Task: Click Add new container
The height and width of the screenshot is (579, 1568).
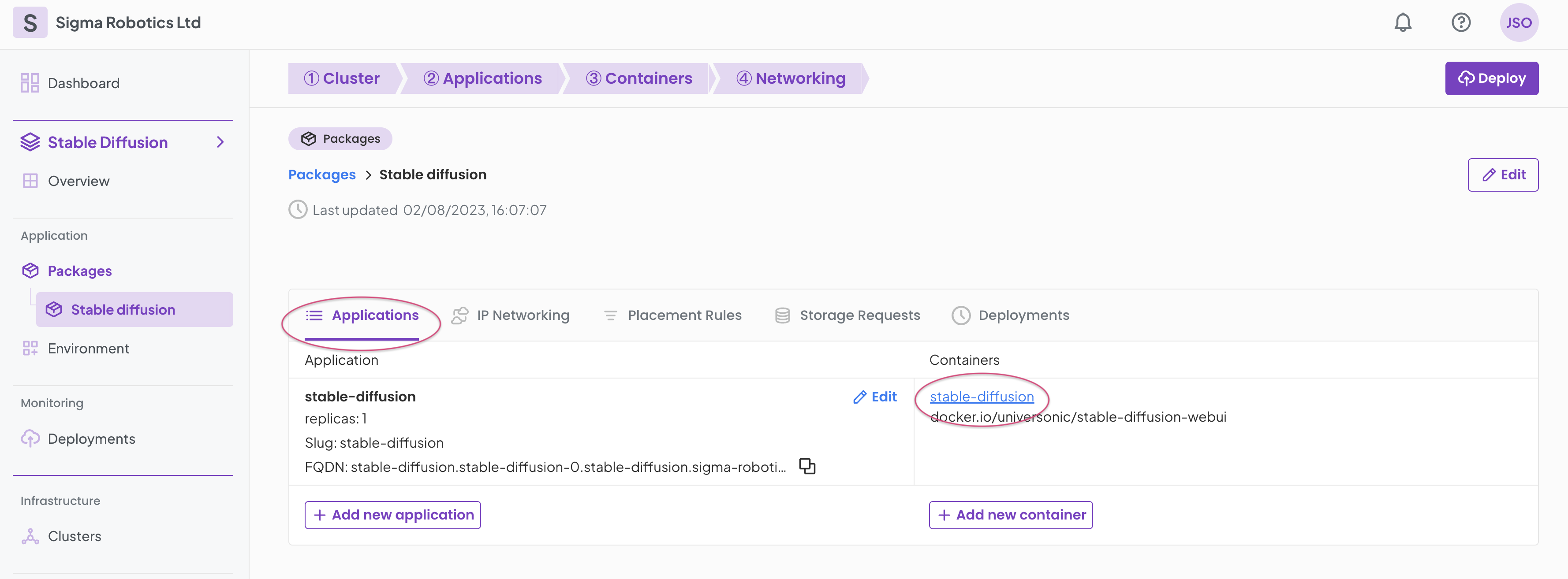Action: coord(1011,515)
